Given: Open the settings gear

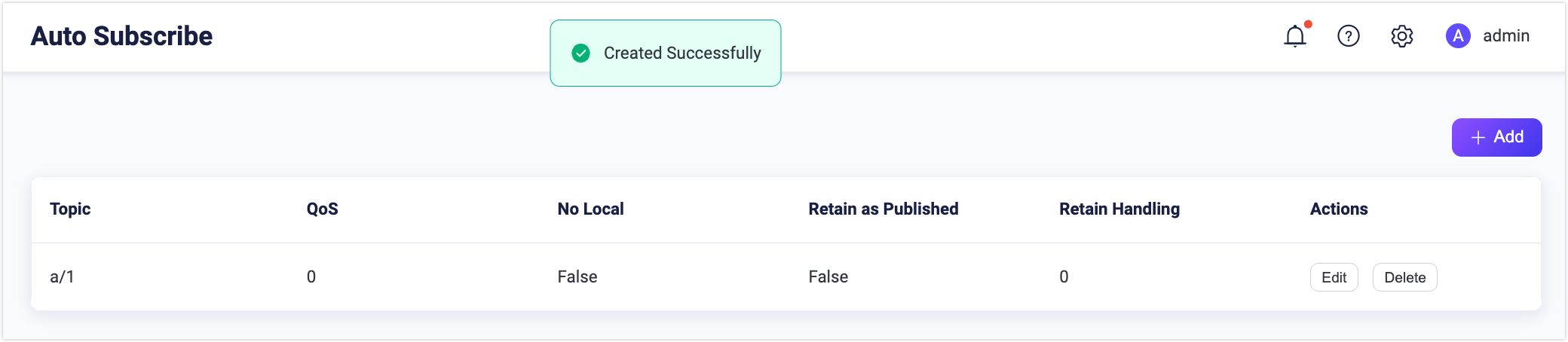Looking at the screenshot, I should (1401, 36).
